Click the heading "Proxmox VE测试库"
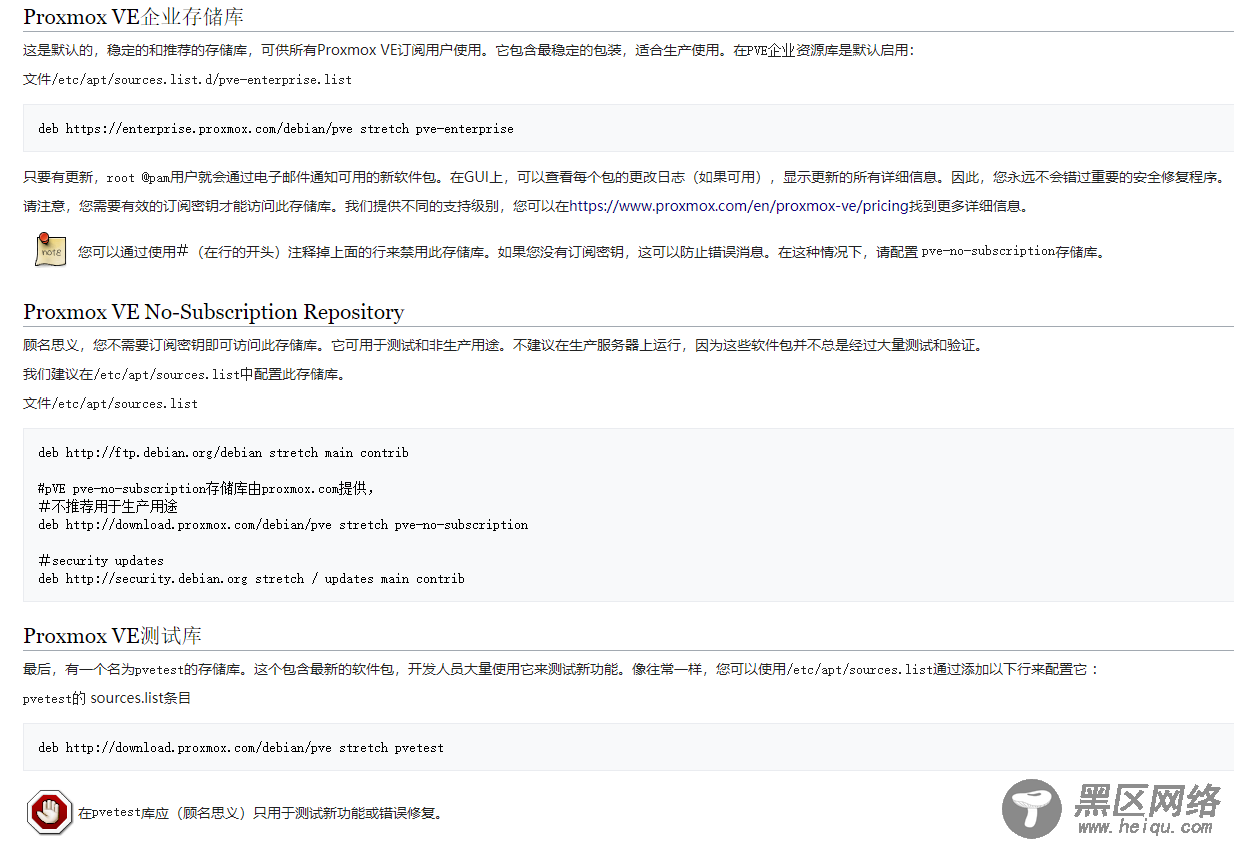Screen dimensions: 1234x844 click(x=113, y=636)
